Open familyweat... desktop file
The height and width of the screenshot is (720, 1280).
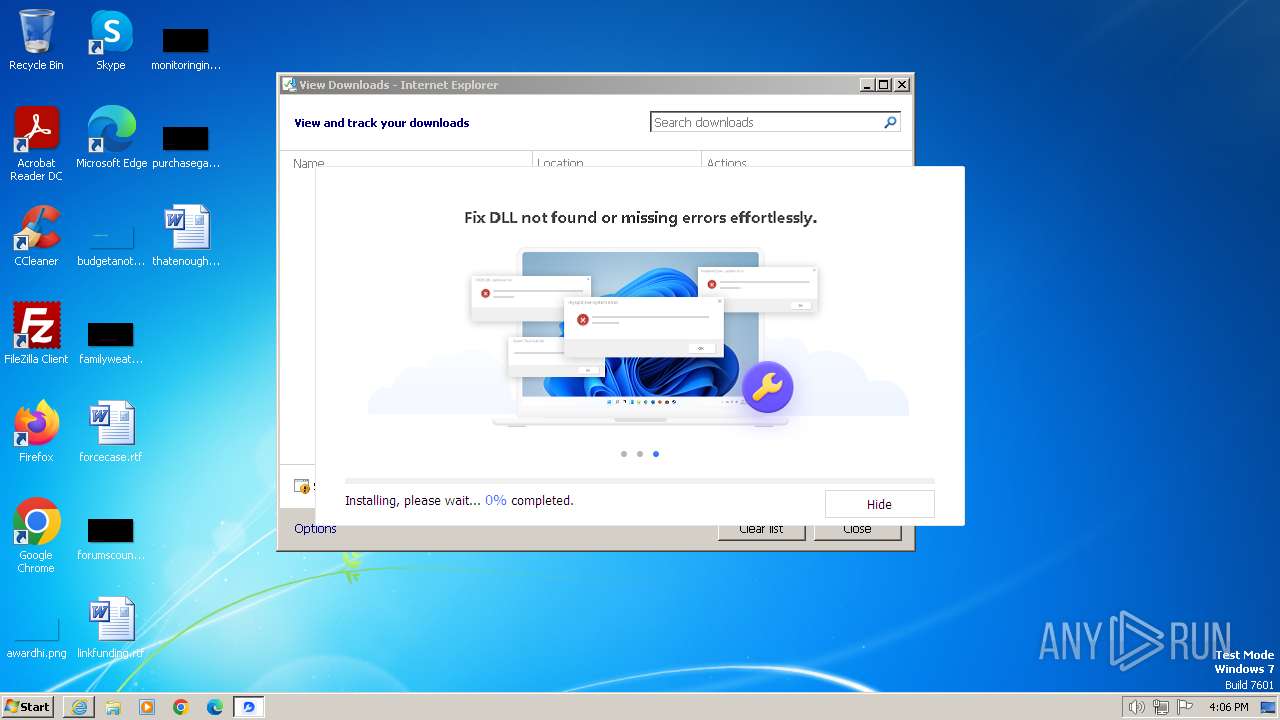point(111,342)
